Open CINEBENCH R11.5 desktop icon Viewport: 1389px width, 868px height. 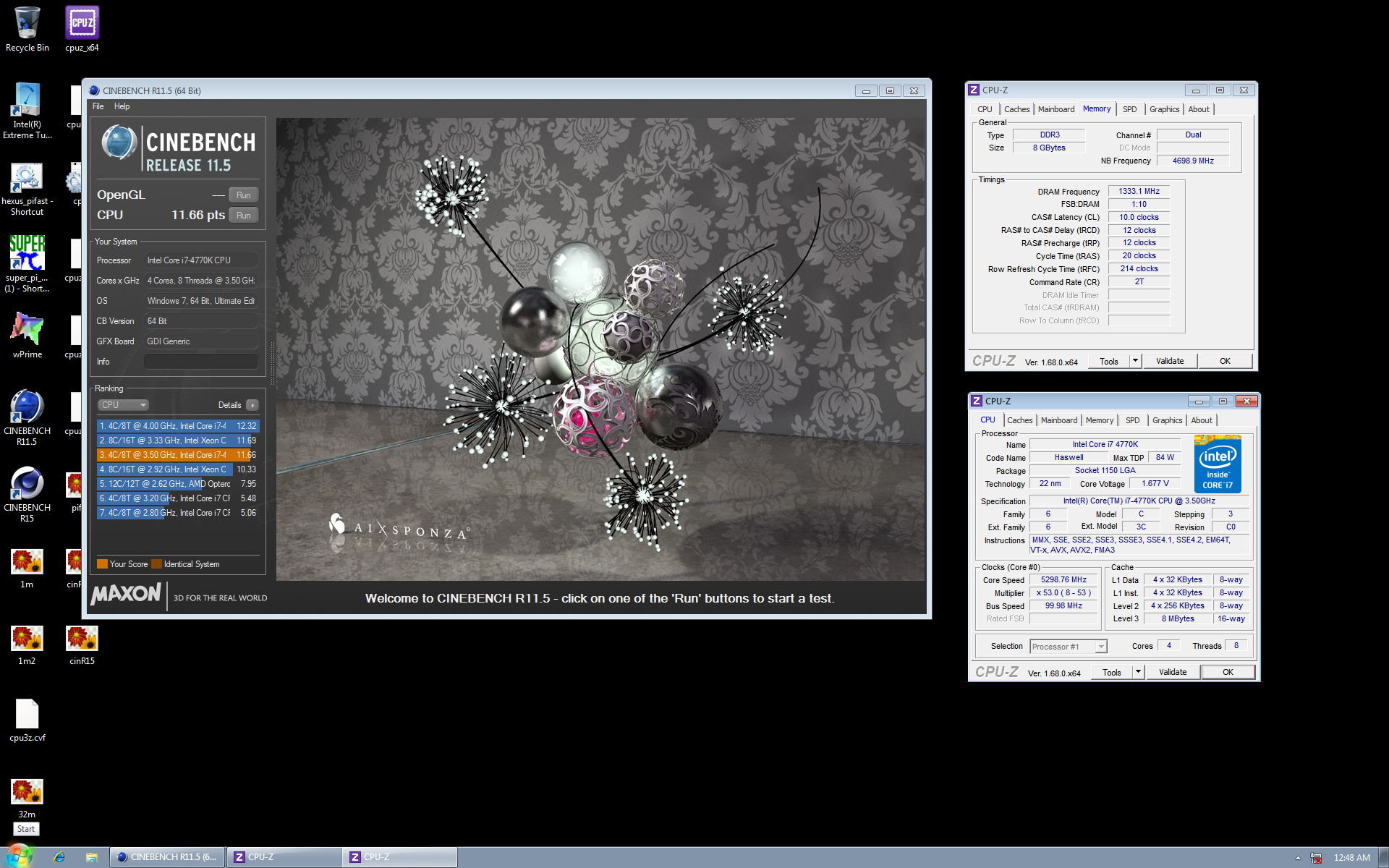click(x=27, y=417)
